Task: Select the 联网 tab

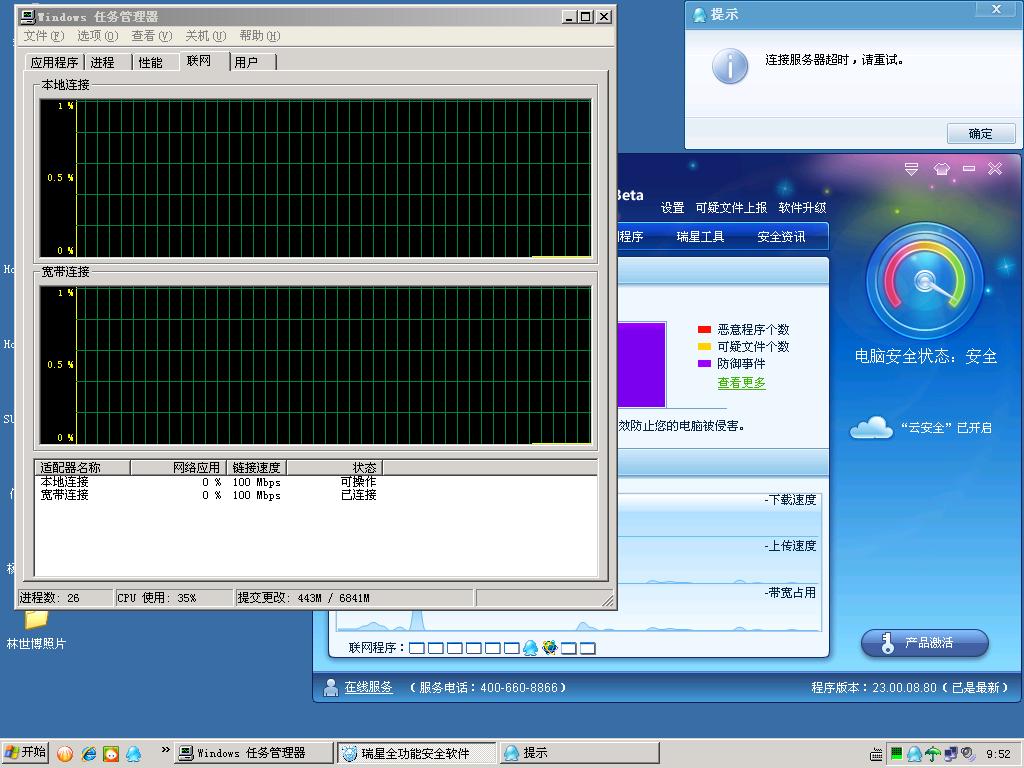Action: click(x=204, y=61)
